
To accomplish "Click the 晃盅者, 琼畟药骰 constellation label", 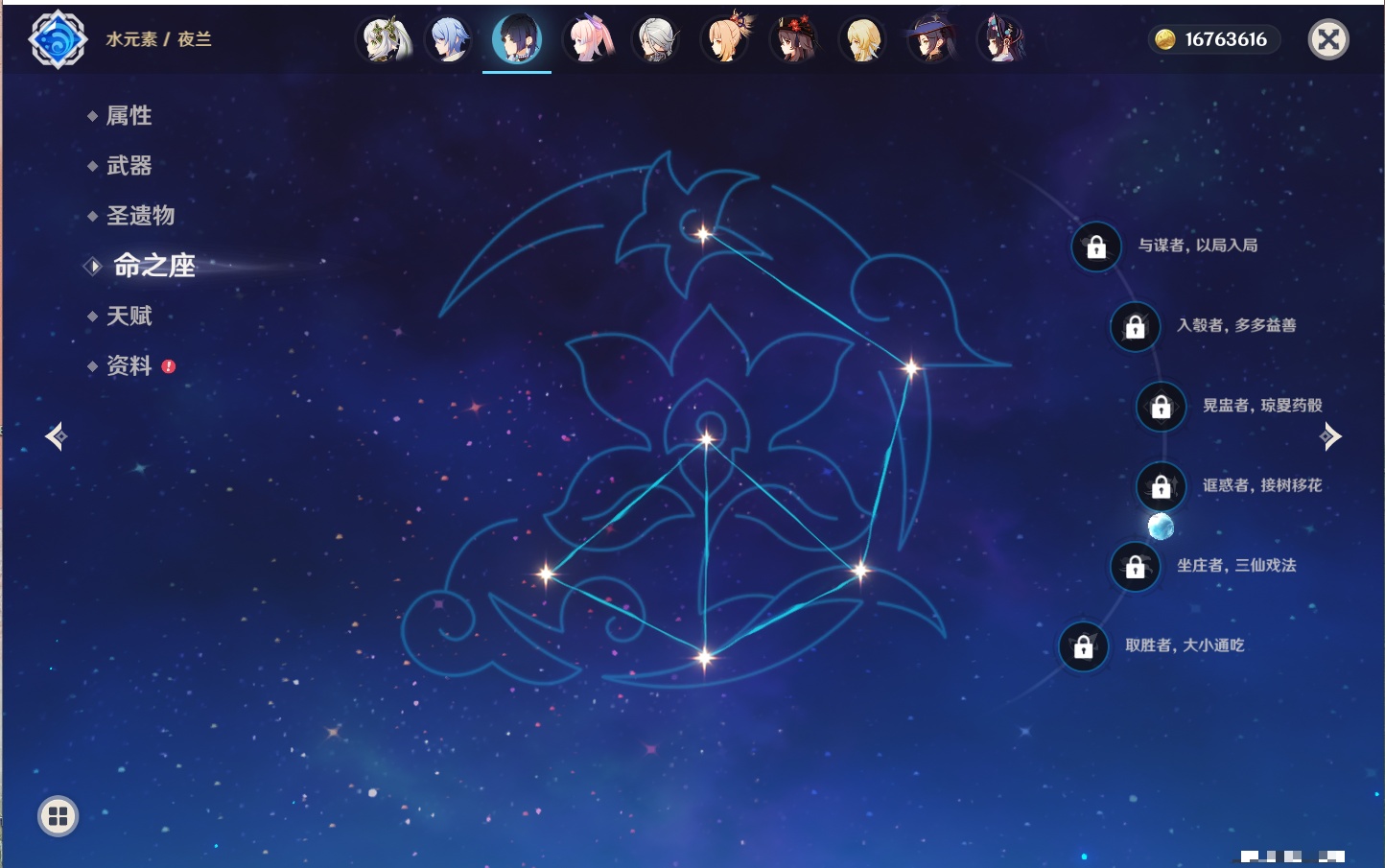I will (x=1262, y=406).
